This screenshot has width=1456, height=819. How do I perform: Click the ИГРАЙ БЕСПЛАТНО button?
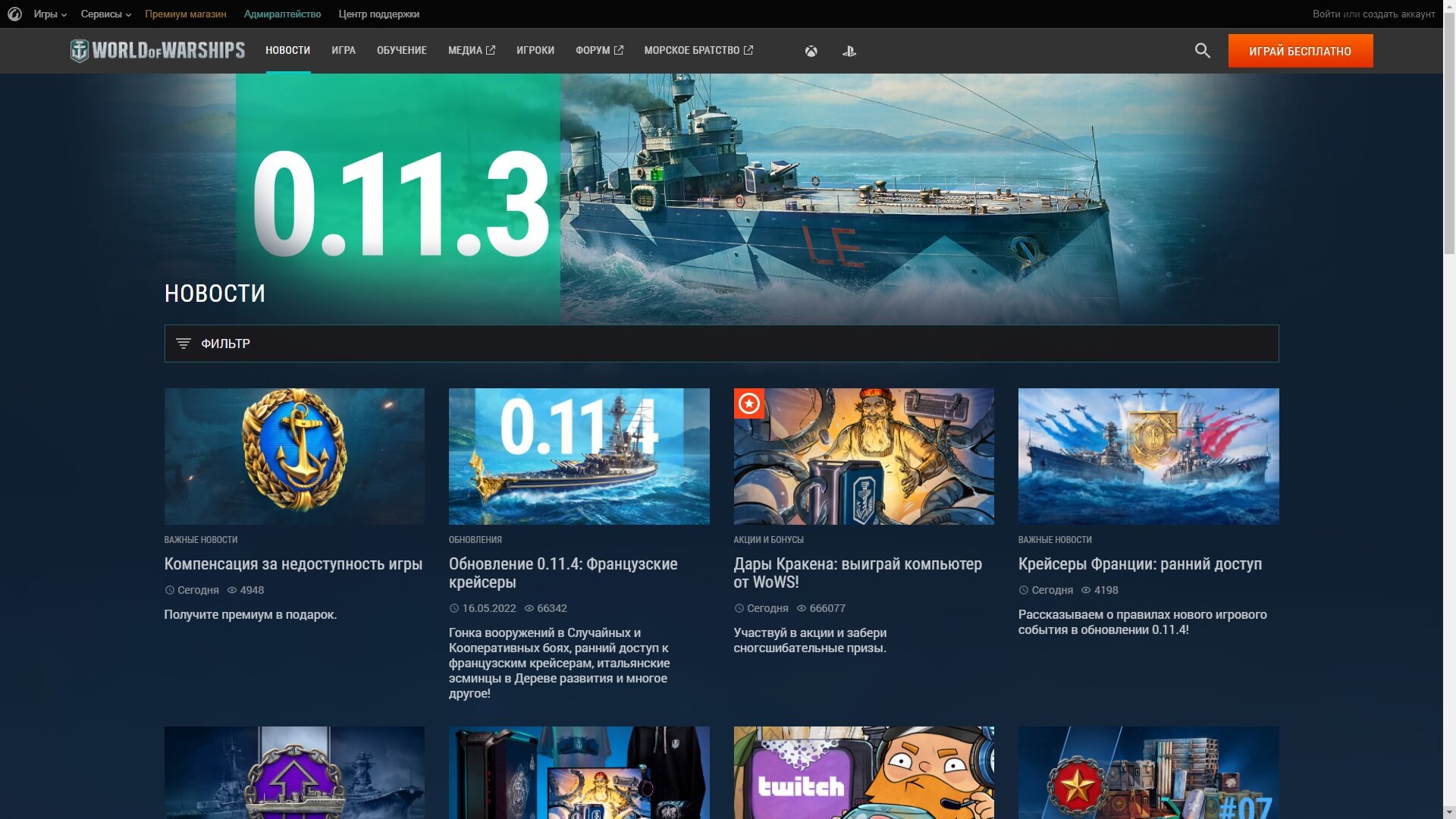(x=1300, y=51)
